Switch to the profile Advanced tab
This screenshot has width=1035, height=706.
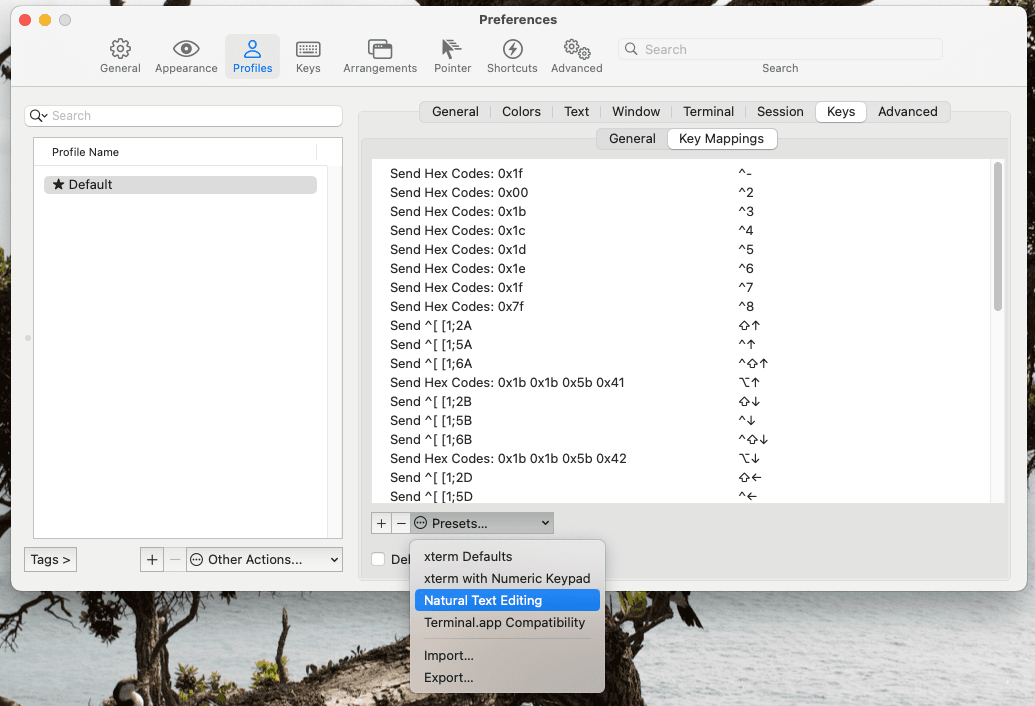point(908,112)
